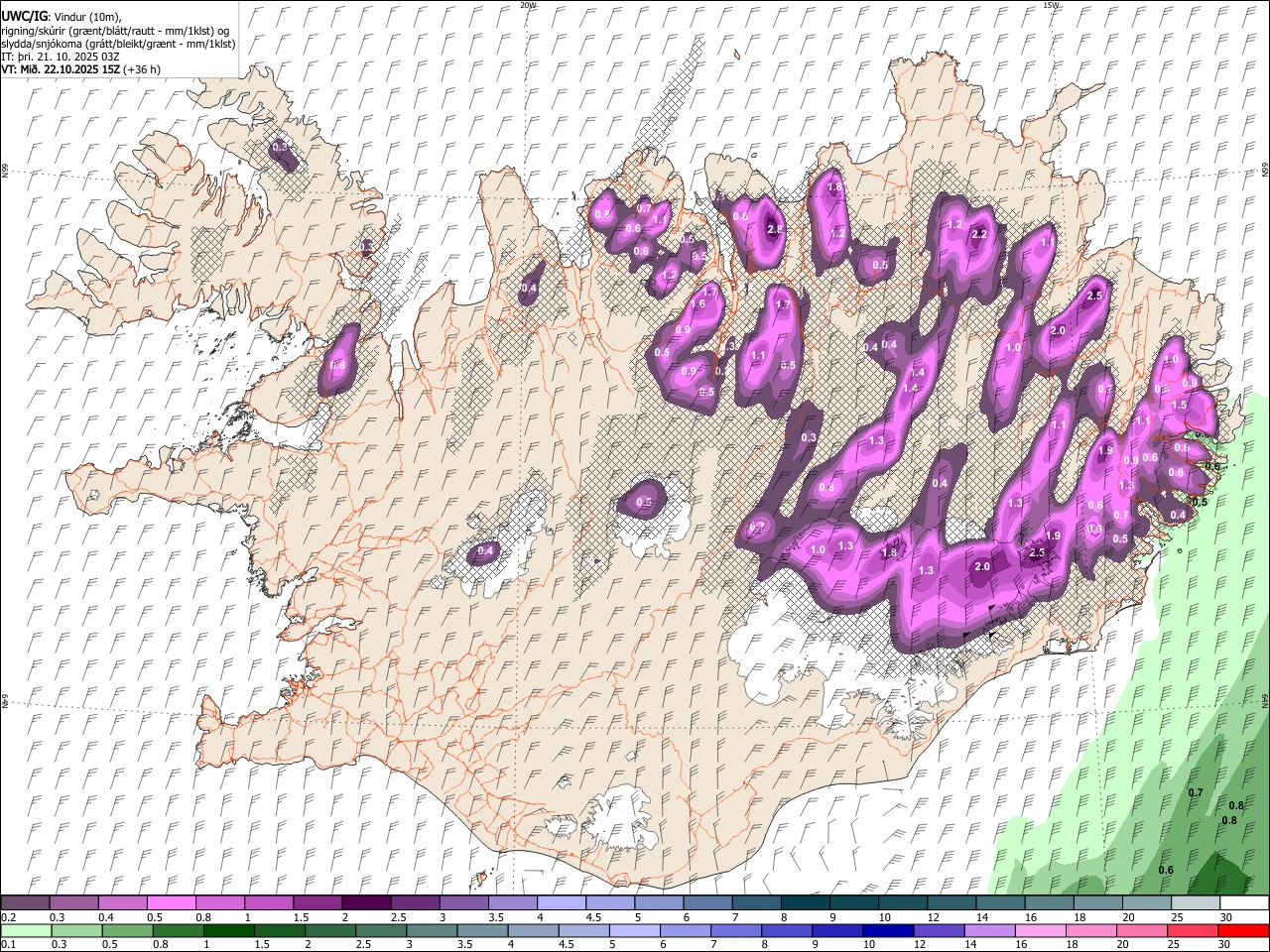
Task: Select the deep blue lower swatch starting at 10
Action: 886,931
